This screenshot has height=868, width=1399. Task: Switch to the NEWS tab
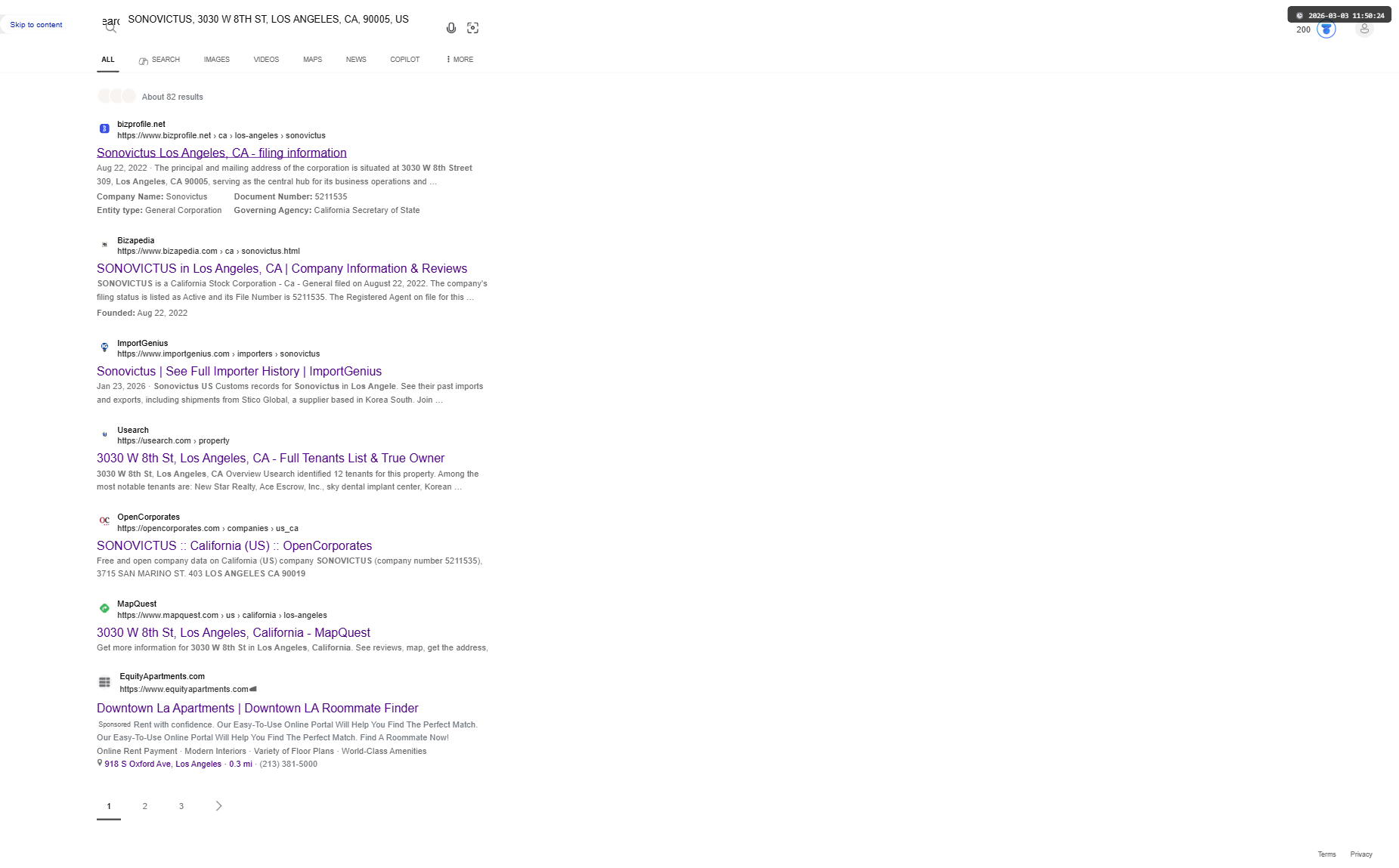click(356, 60)
